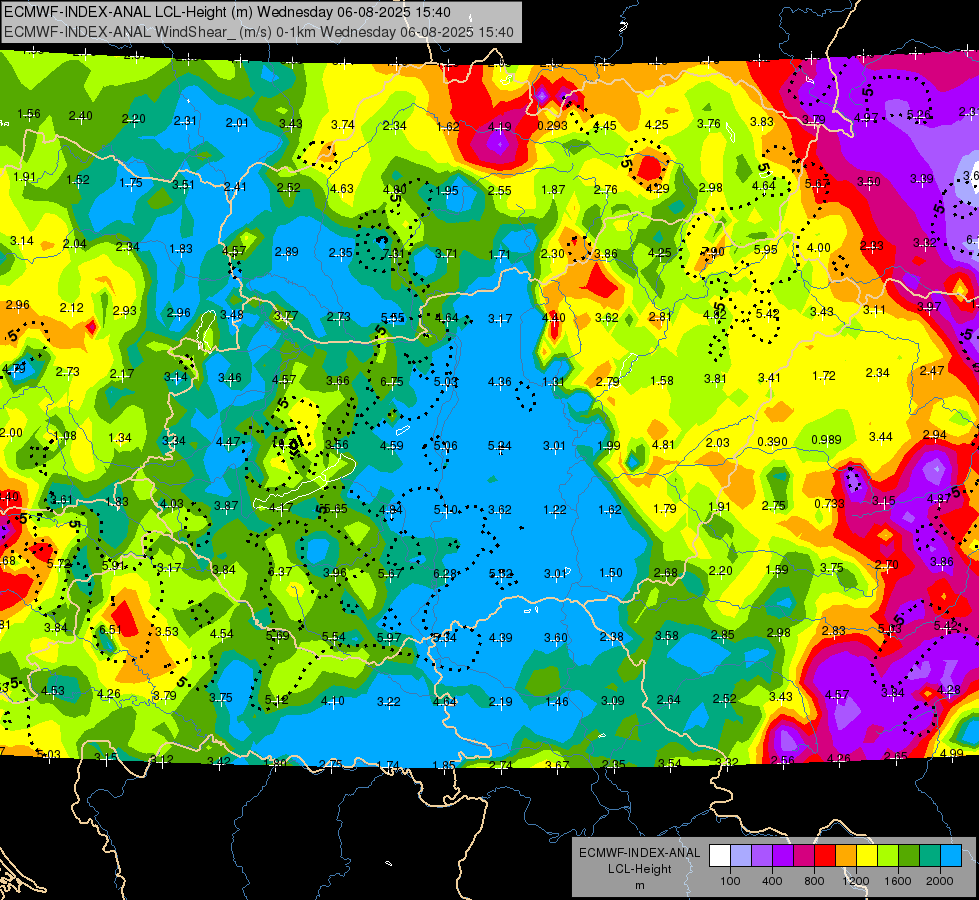Click the 1600 label under the legend
979x900 pixels.
[x=897, y=881]
